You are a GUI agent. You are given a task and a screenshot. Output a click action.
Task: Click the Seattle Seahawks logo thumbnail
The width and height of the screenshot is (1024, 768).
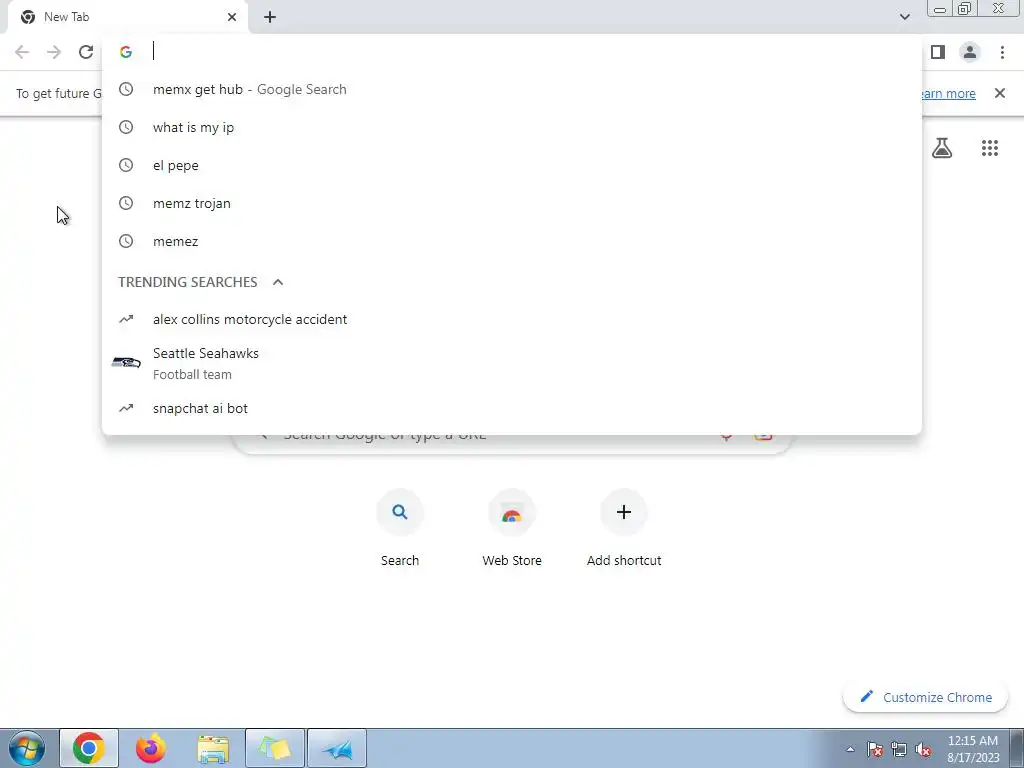coord(126,363)
